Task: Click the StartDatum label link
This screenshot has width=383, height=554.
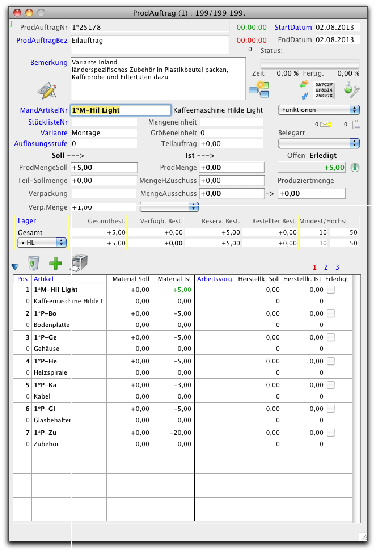Action: (x=293, y=27)
